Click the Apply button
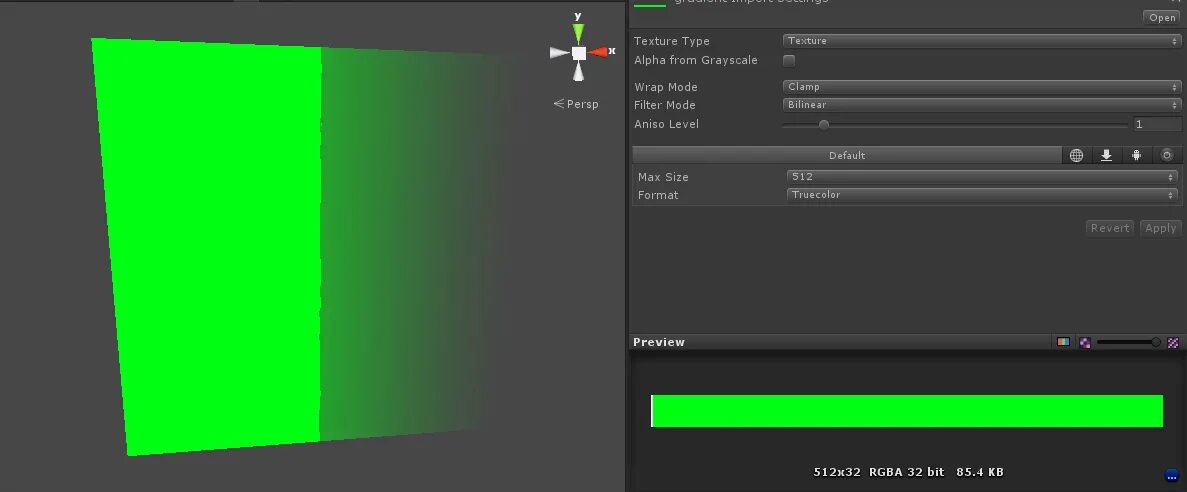The height and width of the screenshot is (492, 1187). tap(1160, 228)
